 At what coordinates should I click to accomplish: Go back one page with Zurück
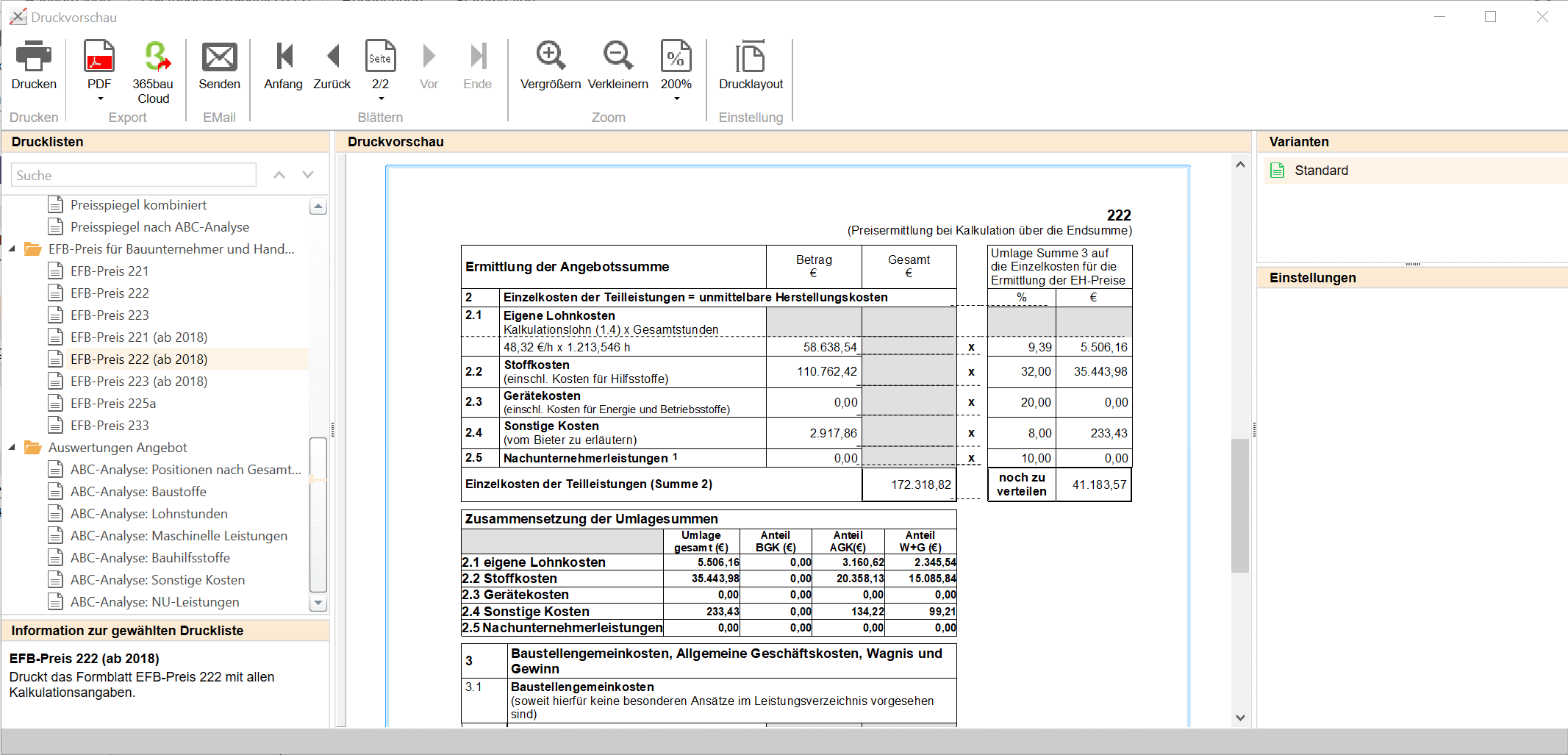pyautogui.click(x=332, y=57)
